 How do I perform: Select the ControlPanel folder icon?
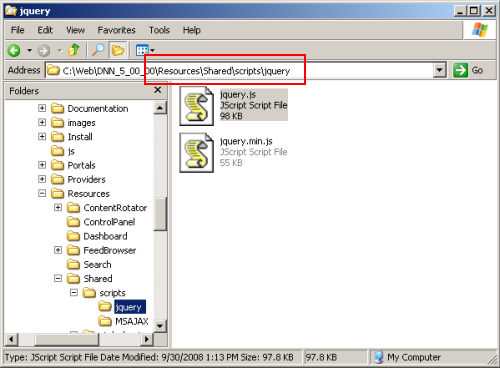[x=73, y=222]
